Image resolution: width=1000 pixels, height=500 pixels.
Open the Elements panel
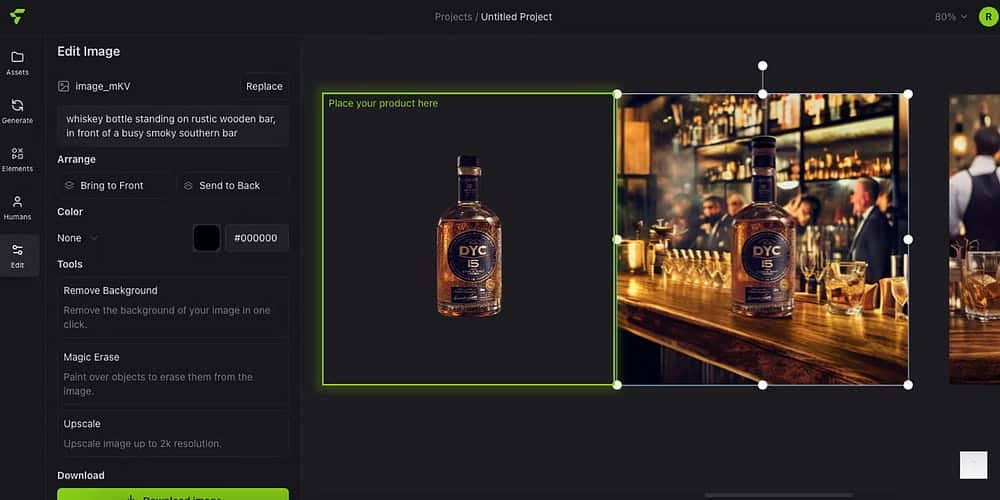tap(17, 159)
